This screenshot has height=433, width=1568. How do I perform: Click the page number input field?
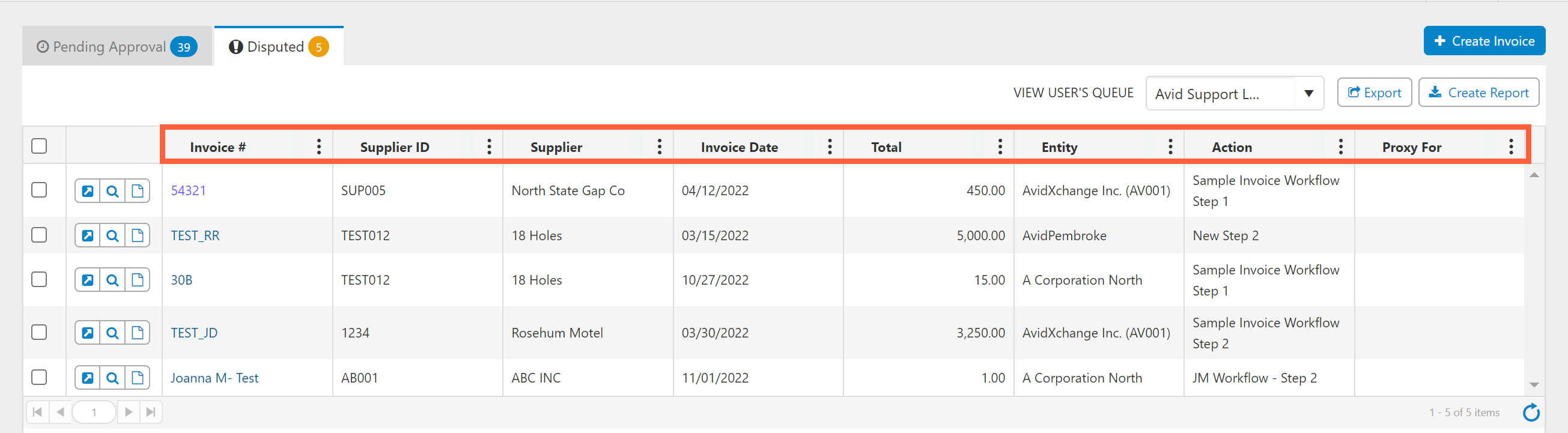pyautogui.click(x=94, y=413)
